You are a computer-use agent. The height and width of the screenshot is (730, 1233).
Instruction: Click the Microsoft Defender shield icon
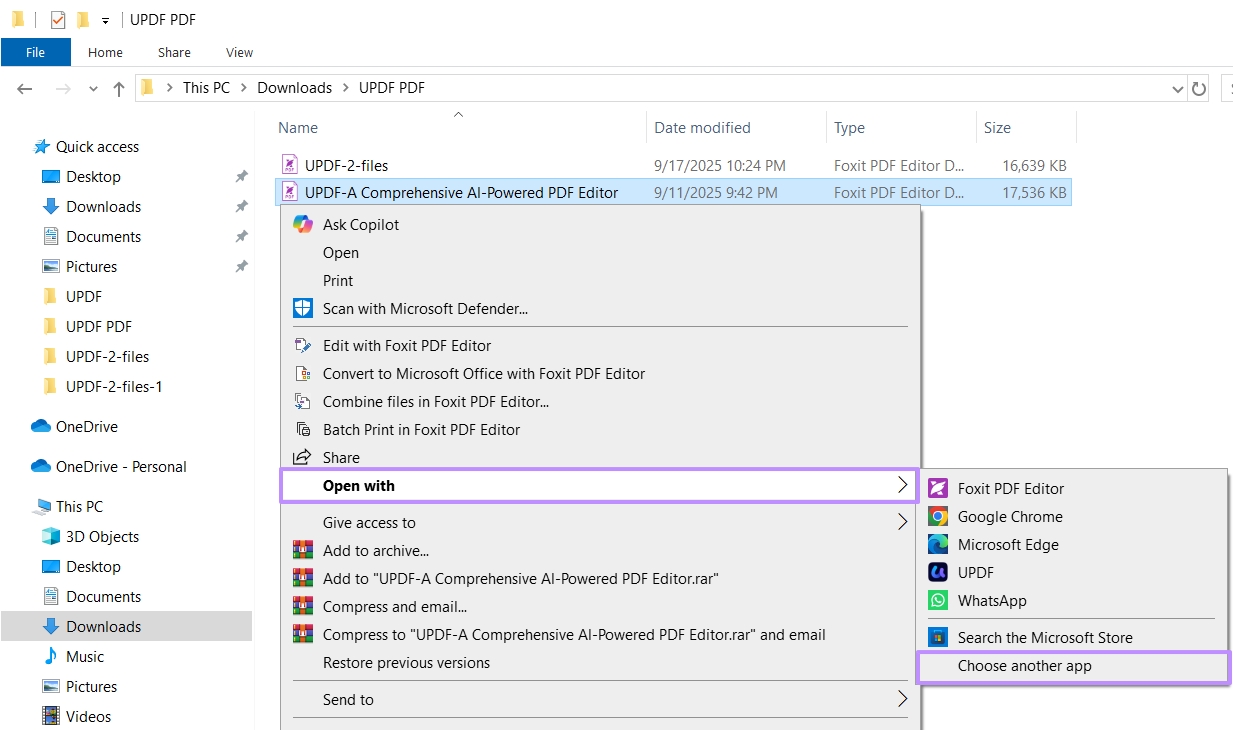pyautogui.click(x=302, y=308)
